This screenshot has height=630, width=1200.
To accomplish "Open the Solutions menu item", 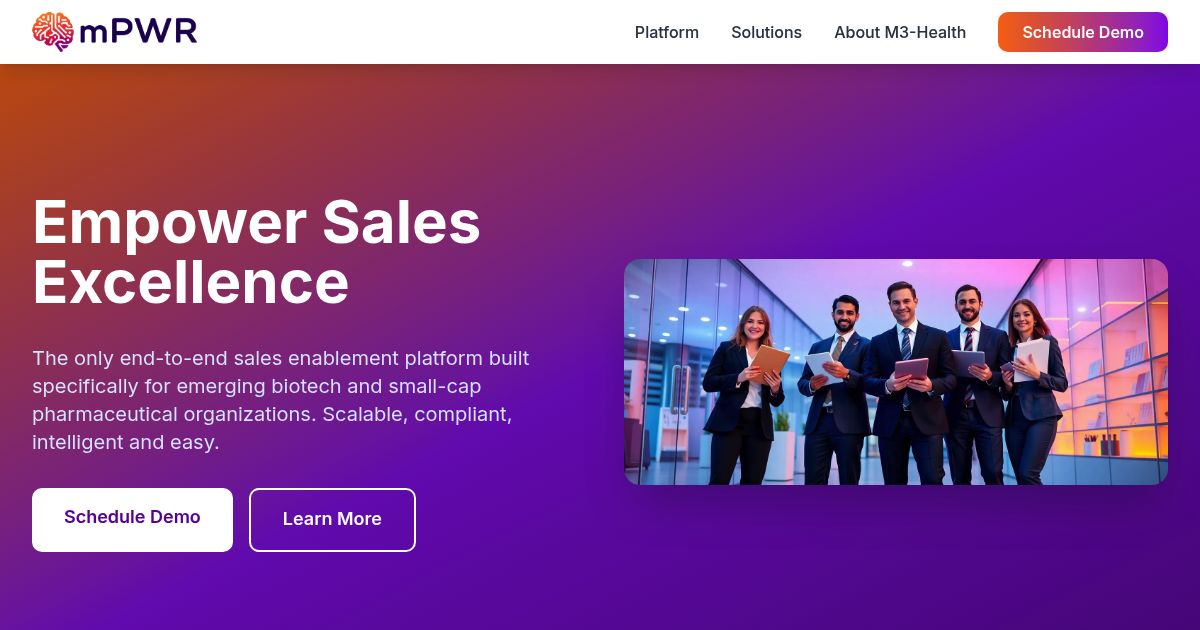I will pyautogui.click(x=766, y=32).
